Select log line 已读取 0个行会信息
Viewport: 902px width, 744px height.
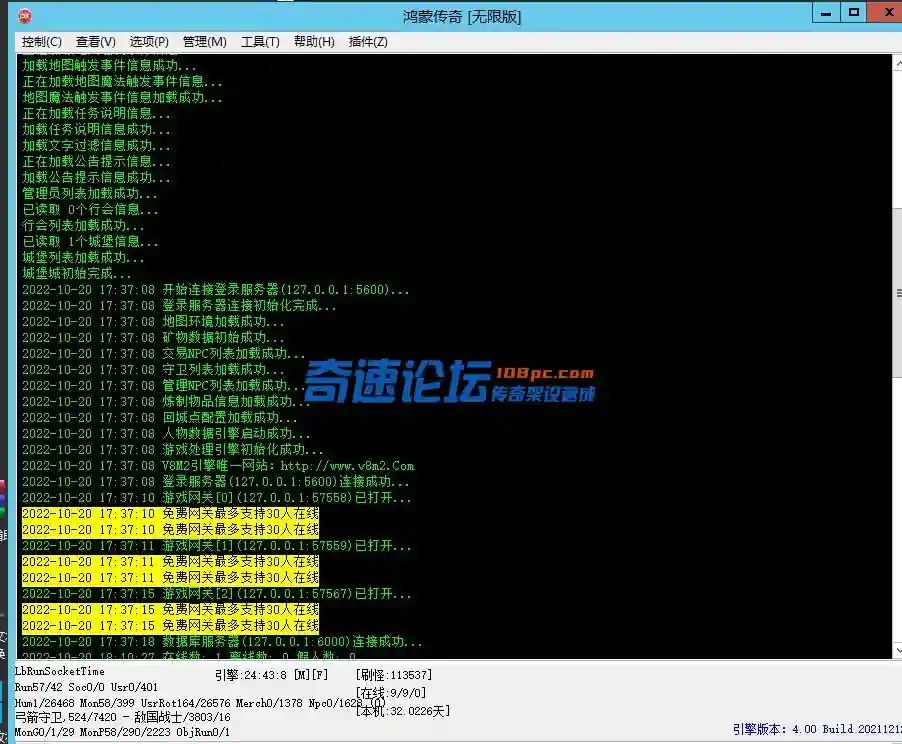(x=90, y=209)
